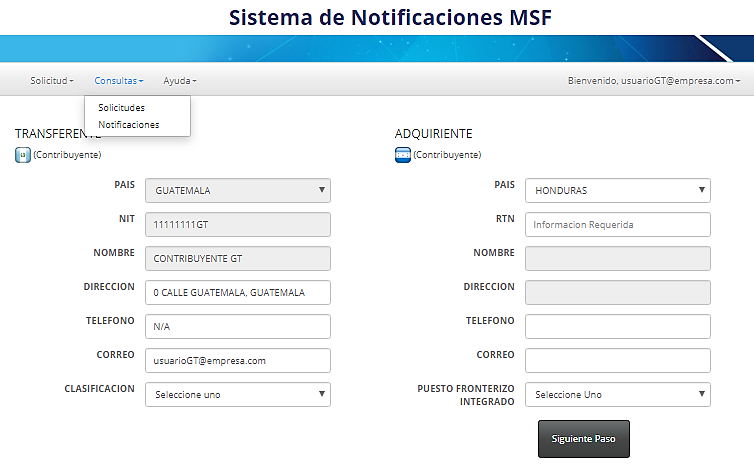
Task: Open the Ayuda menu
Action: tap(180, 81)
